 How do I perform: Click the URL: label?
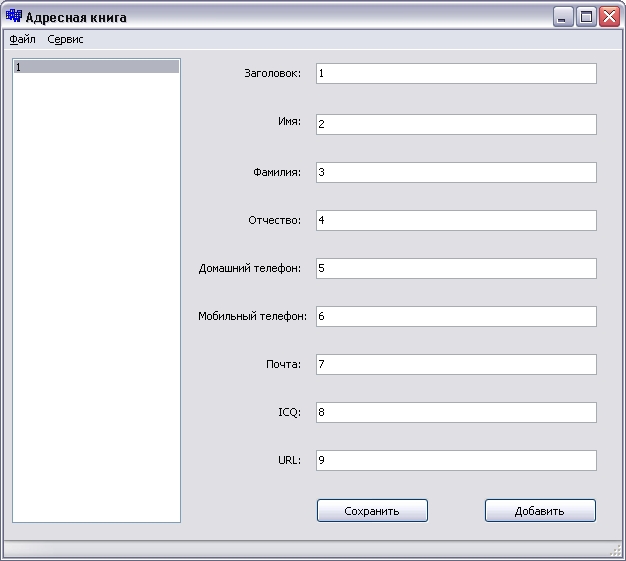tap(289, 460)
